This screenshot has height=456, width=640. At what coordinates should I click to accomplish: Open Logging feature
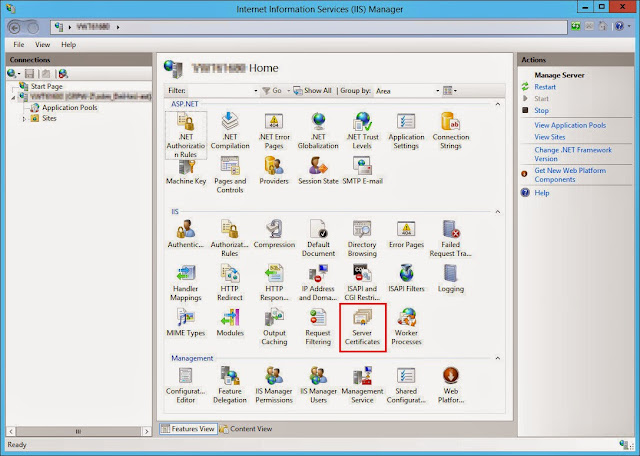[451, 278]
